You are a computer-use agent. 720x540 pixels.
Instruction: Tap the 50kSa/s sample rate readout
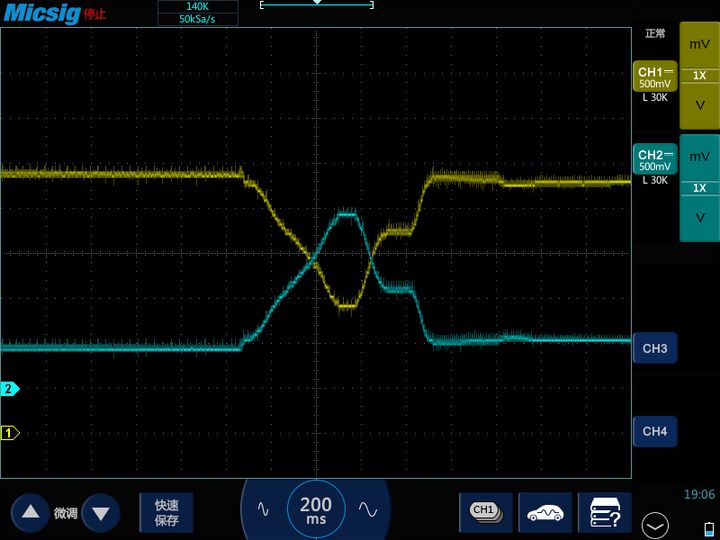(197, 19)
